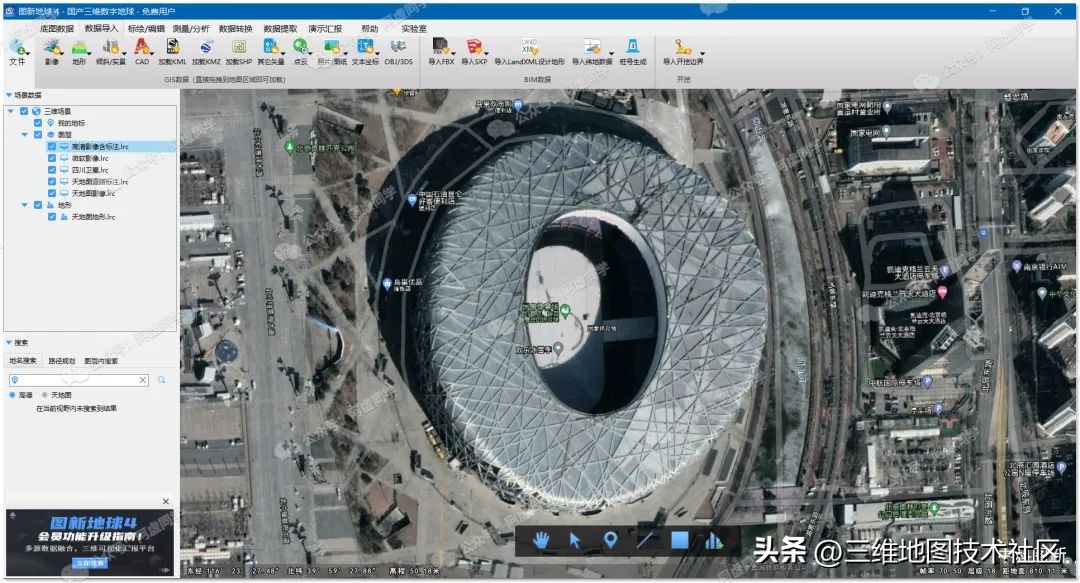Image resolution: width=1080 pixels, height=583 pixels.
Task: Open the 数据提取 ribbon tab
Action: [x=281, y=28]
